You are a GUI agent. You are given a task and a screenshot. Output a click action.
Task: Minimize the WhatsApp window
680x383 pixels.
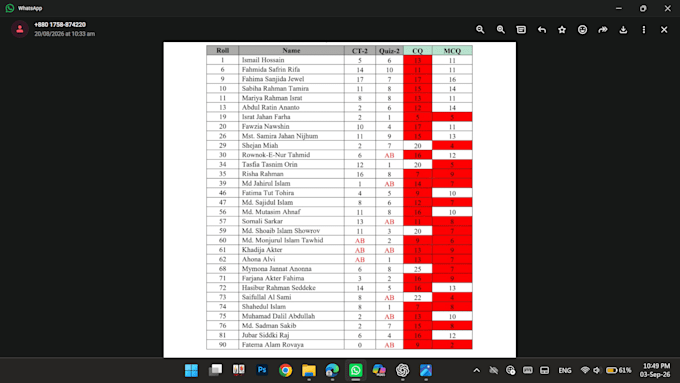pyautogui.click(x=619, y=8)
